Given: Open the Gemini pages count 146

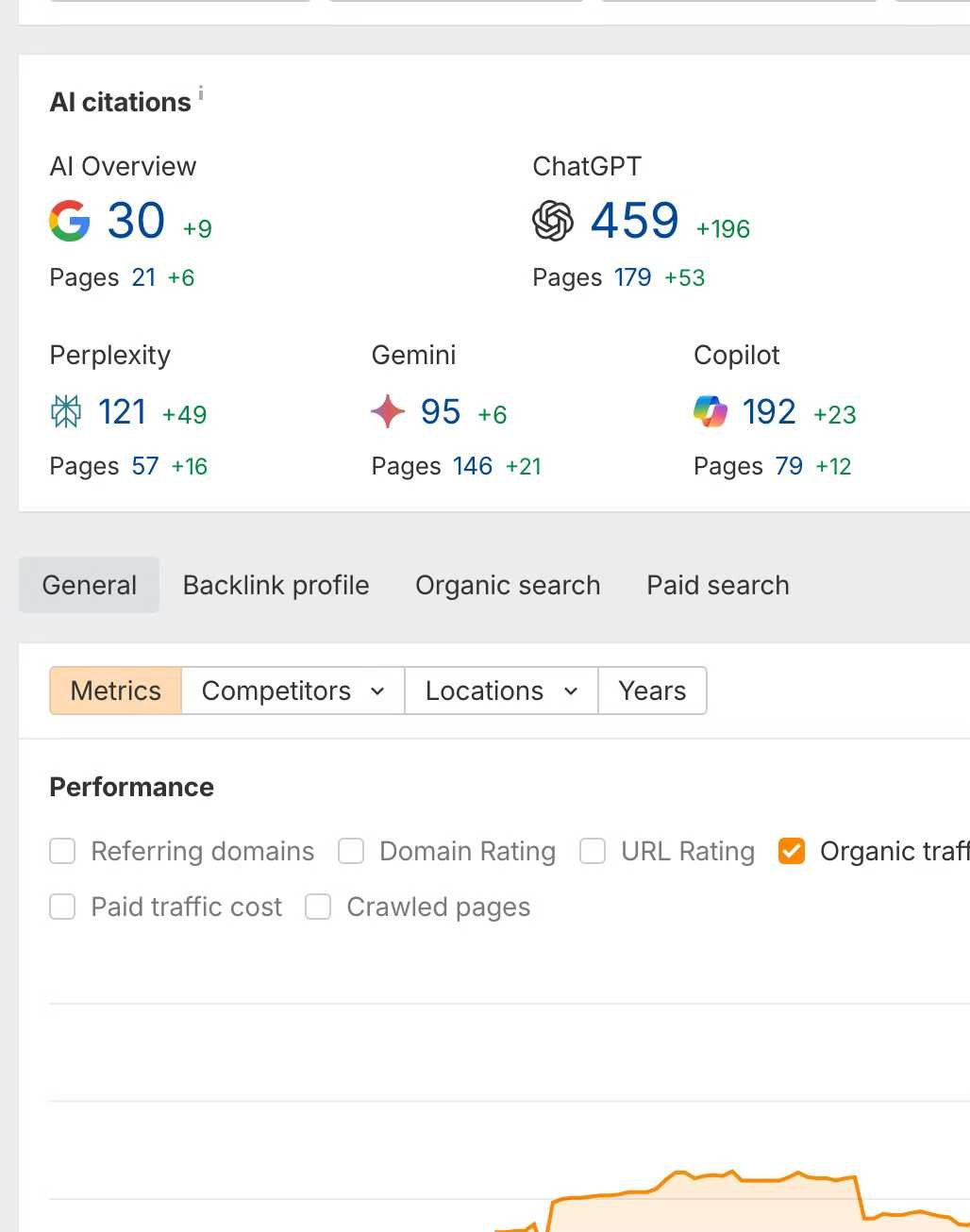Looking at the screenshot, I should click(473, 466).
